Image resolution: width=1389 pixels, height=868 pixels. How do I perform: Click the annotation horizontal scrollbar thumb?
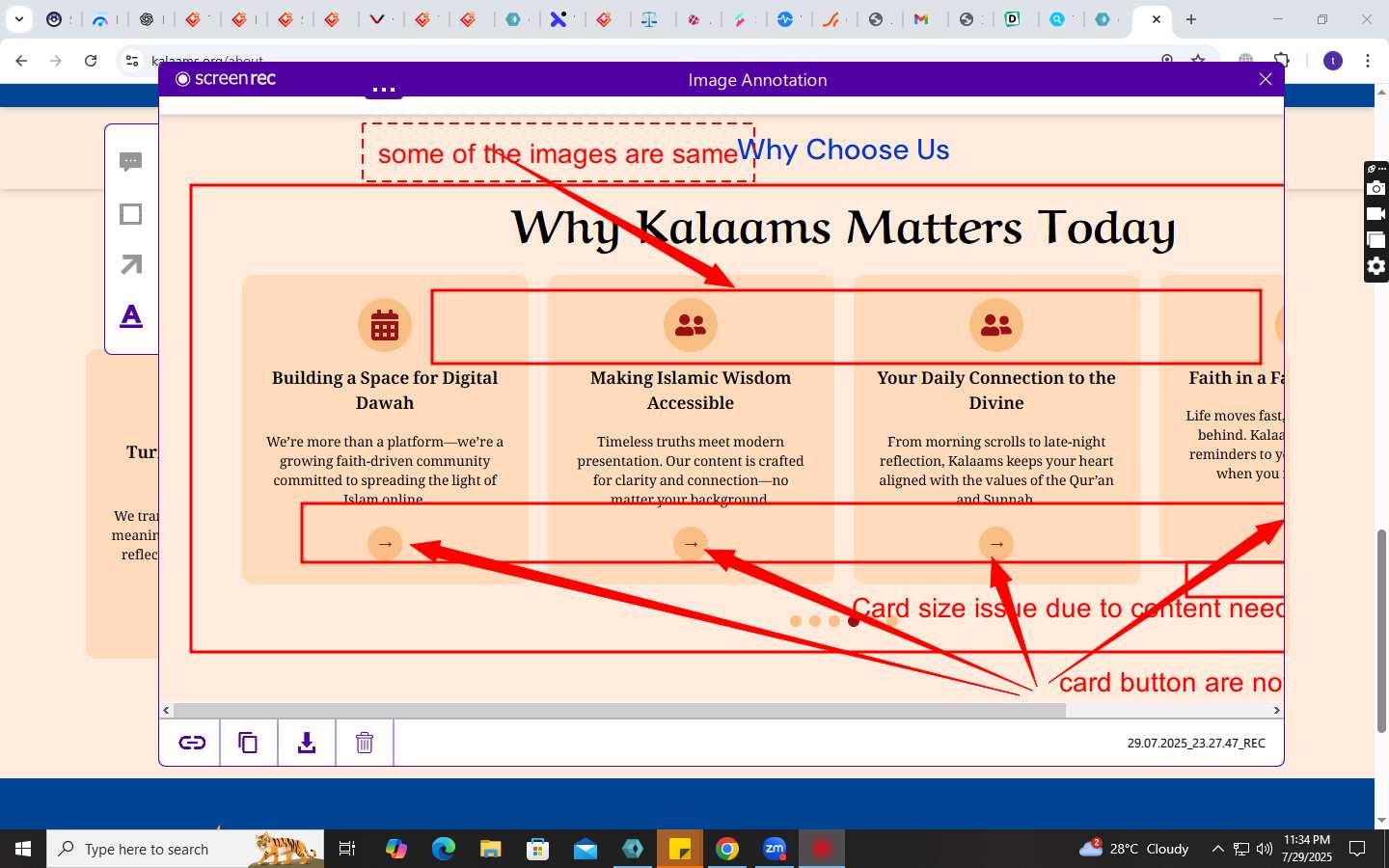[x=619, y=710]
